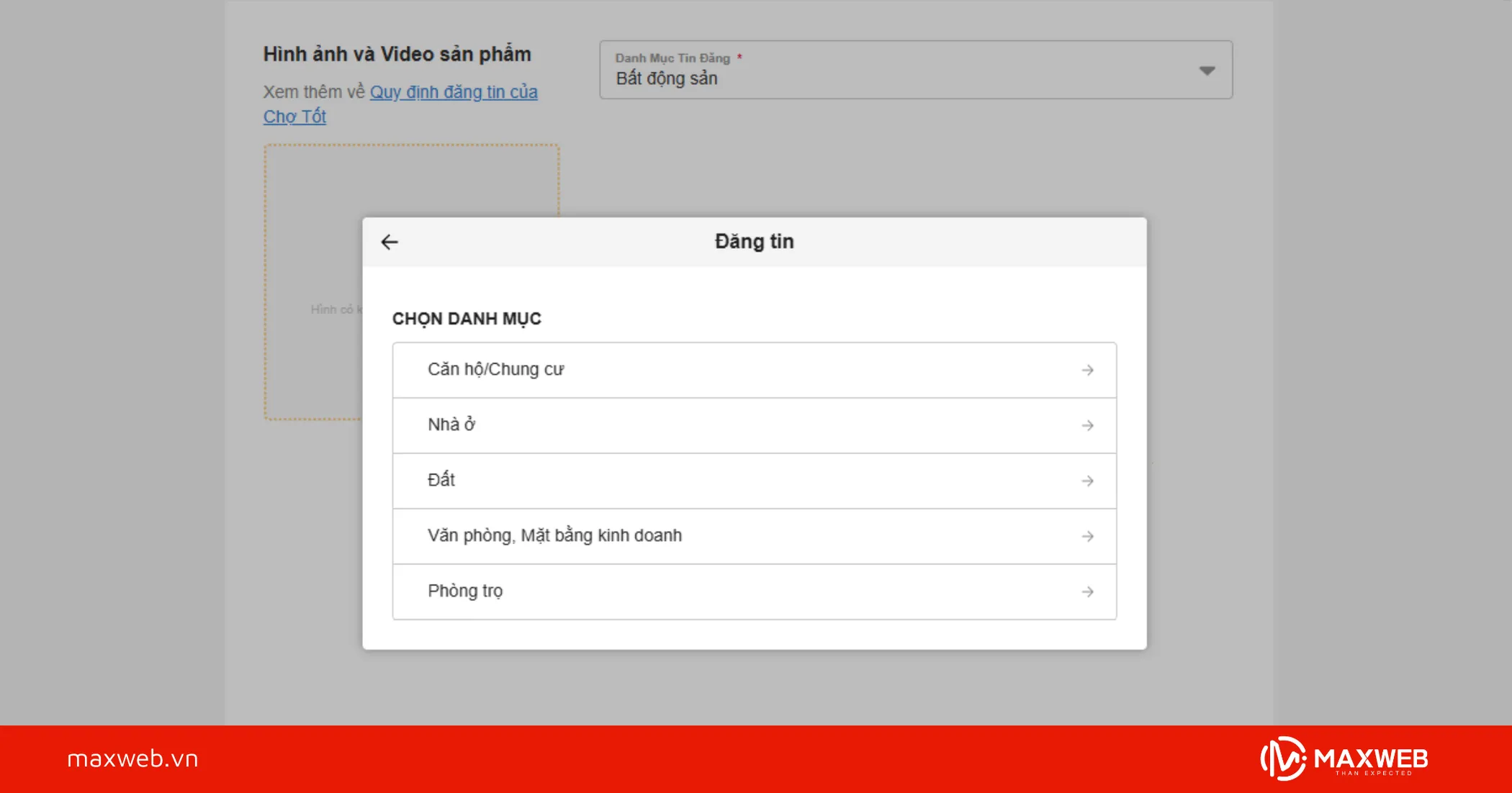Click arrow icon beside Phòng trọ
The height and width of the screenshot is (793, 1512).
click(x=1087, y=592)
